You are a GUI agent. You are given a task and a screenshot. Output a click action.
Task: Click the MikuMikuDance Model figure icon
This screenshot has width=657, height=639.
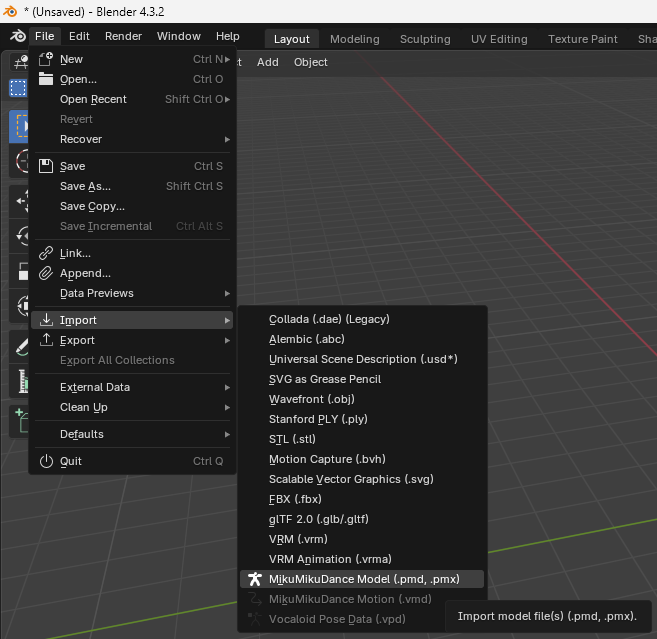point(255,579)
